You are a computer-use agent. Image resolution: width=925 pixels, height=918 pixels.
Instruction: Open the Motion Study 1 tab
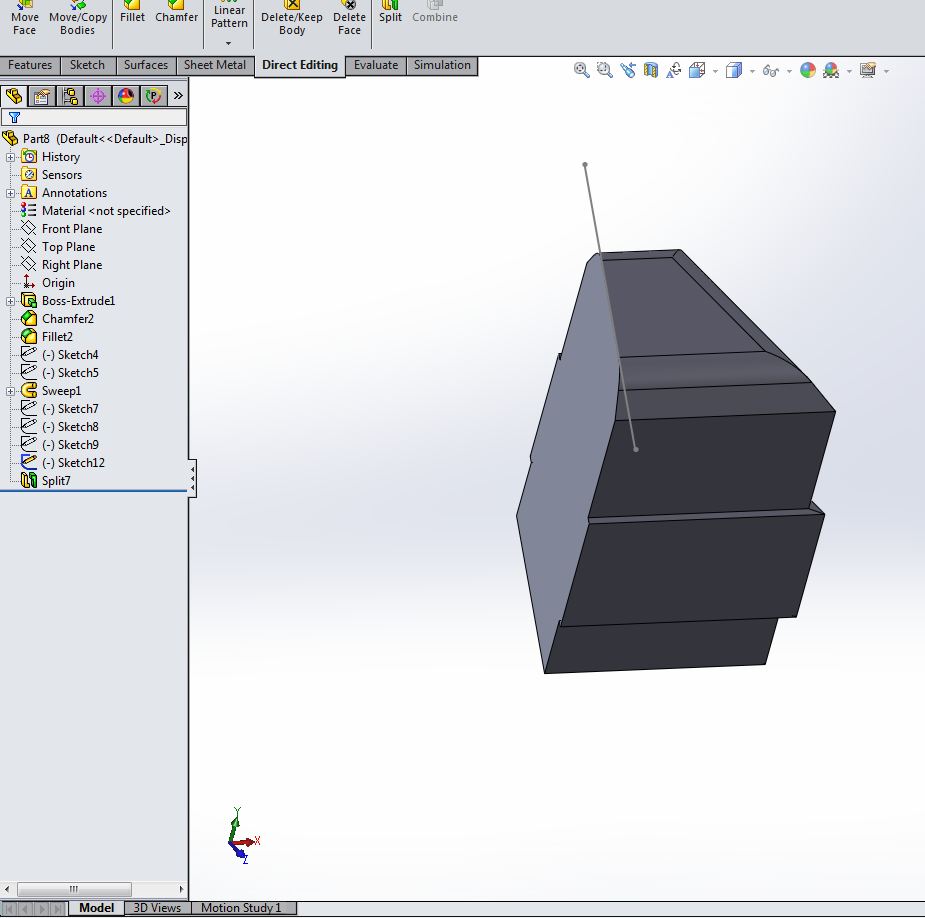pos(241,908)
